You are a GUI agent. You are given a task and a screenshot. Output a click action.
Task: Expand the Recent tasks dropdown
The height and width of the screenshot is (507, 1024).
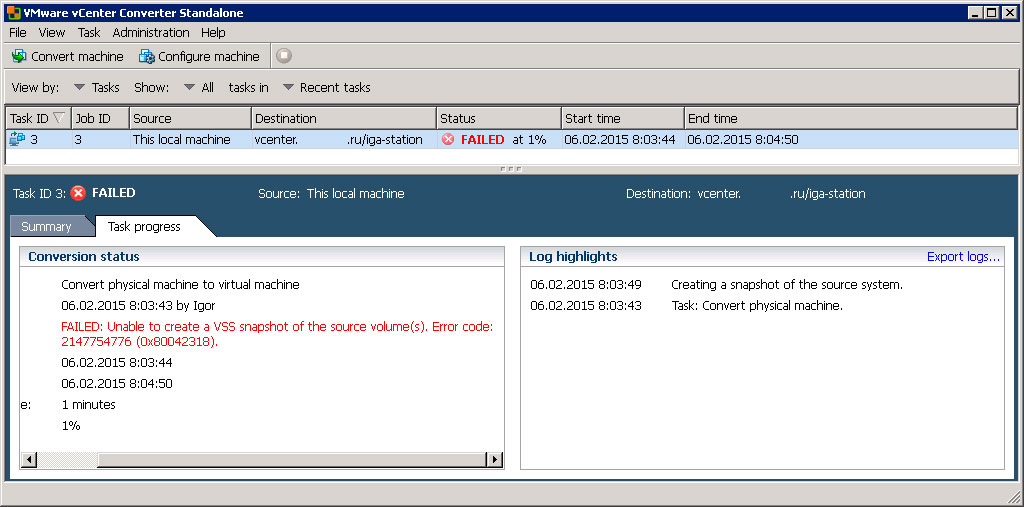327,88
